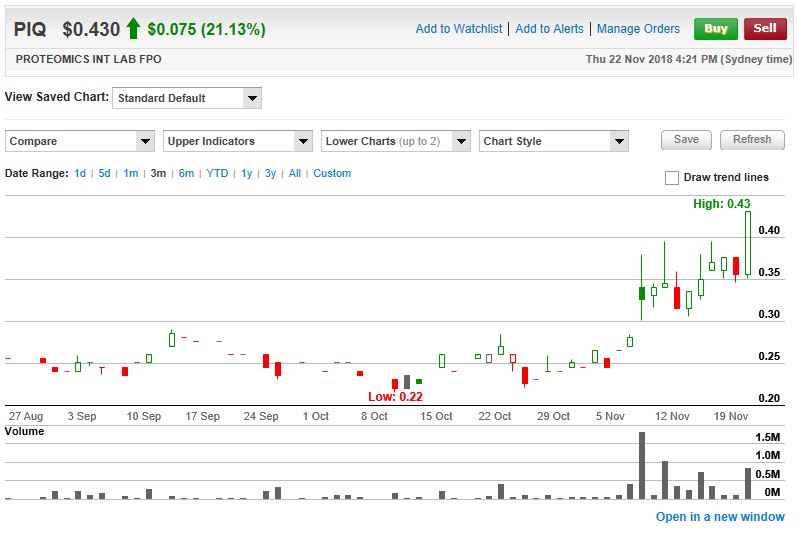Select the 6m date range
This screenshot has height=542, width=798.
pyautogui.click(x=186, y=173)
